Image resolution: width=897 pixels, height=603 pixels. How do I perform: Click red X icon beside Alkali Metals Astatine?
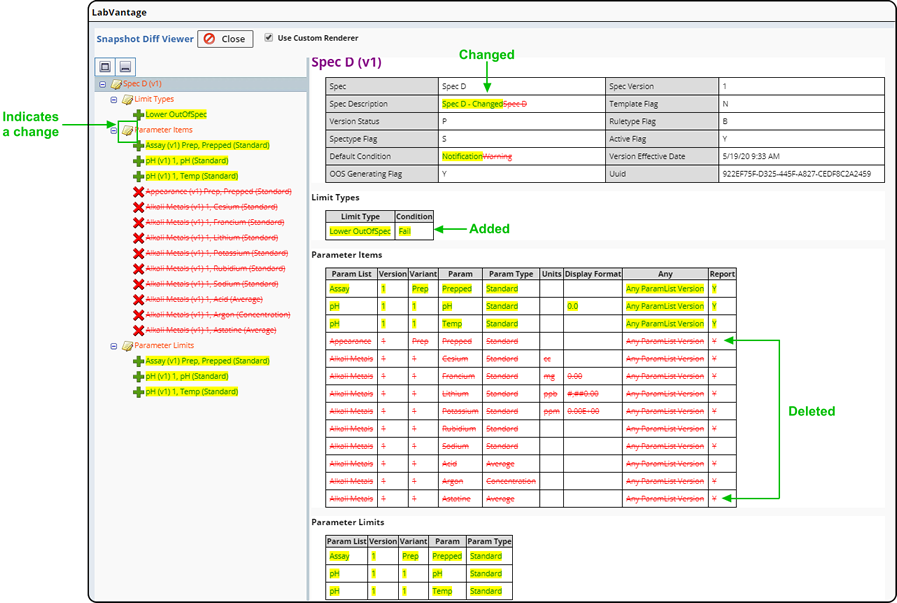point(138,331)
